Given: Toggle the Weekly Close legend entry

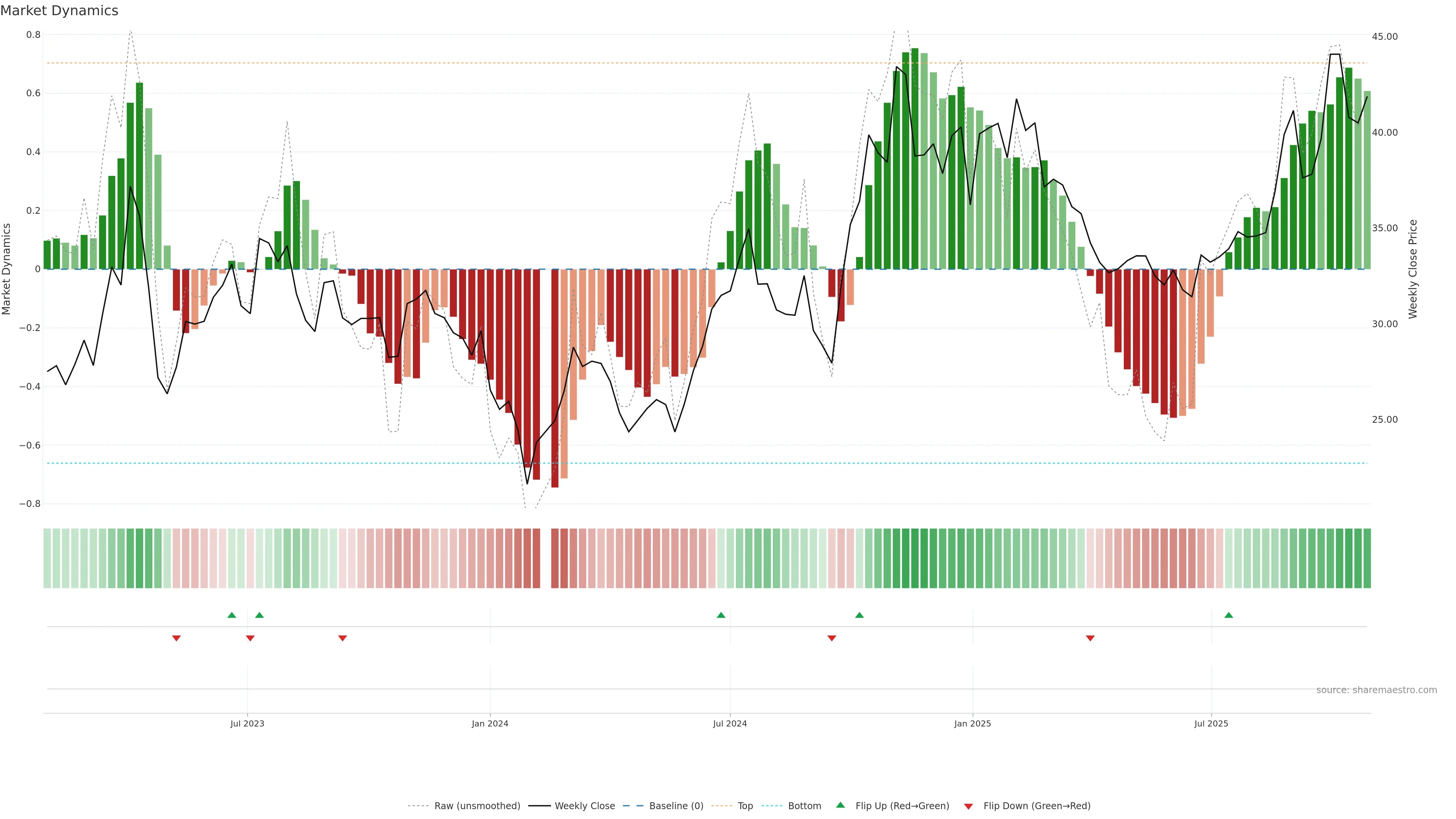Looking at the screenshot, I should [584, 806].
